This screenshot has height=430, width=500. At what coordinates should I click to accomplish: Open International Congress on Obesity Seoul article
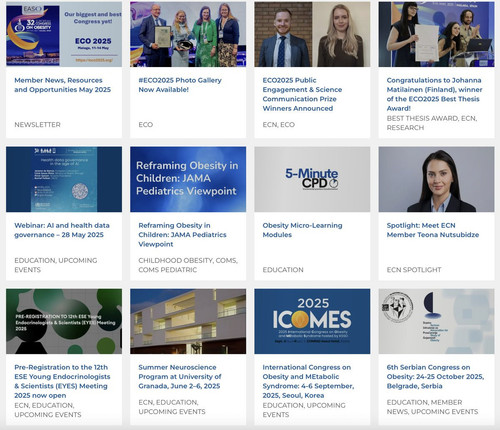tap(308, 381)
